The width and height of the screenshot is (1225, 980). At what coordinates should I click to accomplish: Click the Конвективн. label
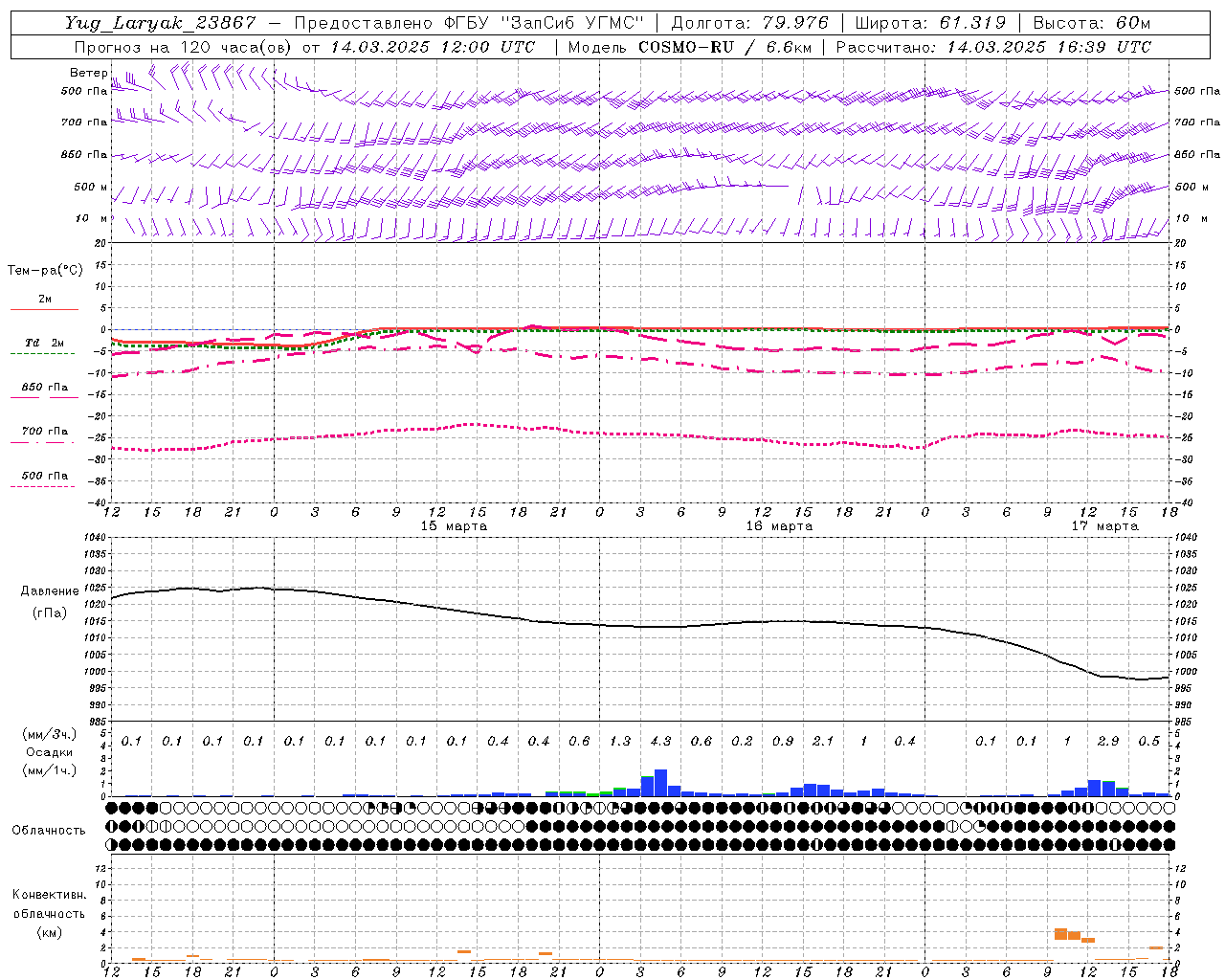coord(49,895)
